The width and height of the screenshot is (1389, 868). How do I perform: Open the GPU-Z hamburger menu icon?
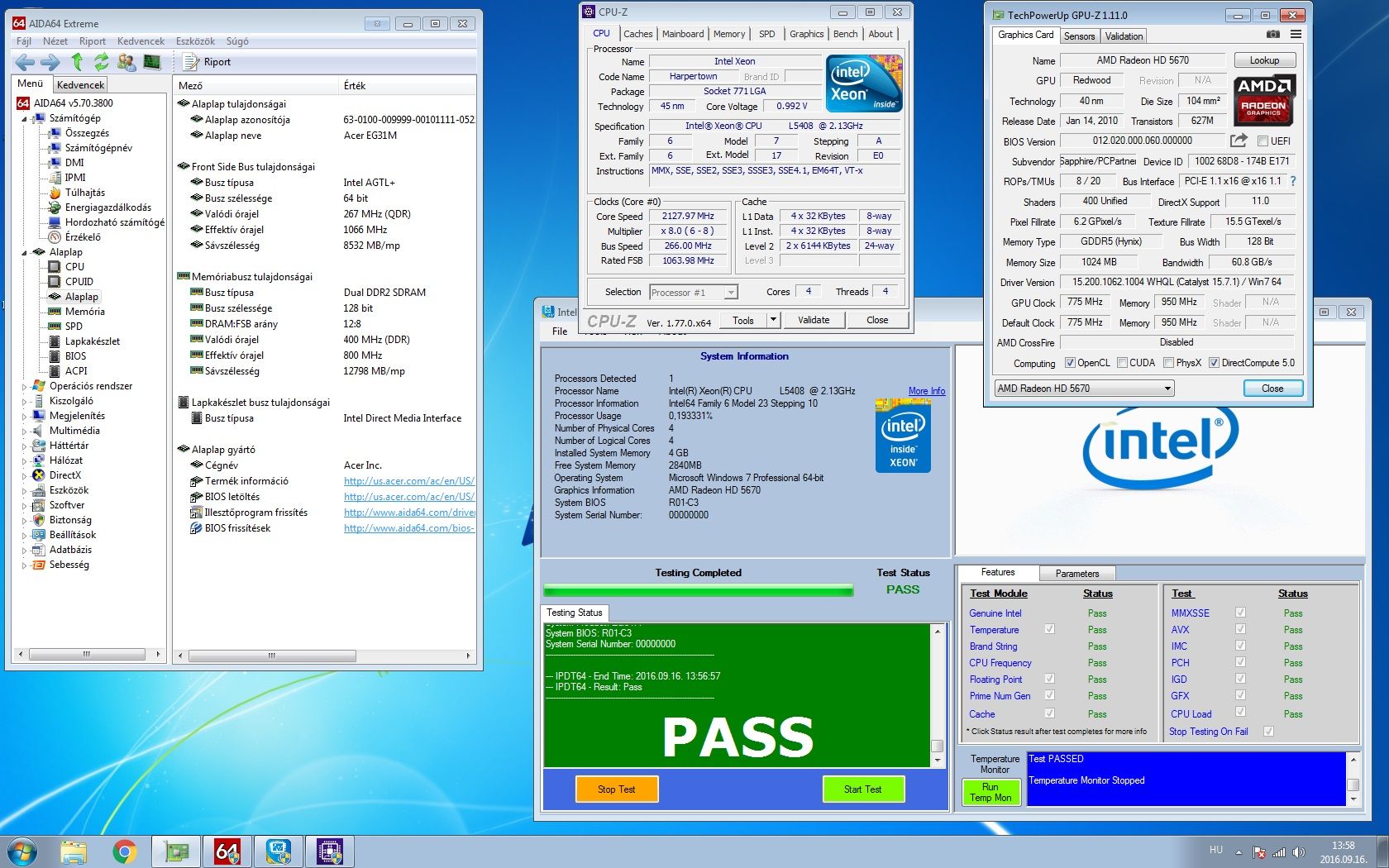click(x=1296, y=35)
